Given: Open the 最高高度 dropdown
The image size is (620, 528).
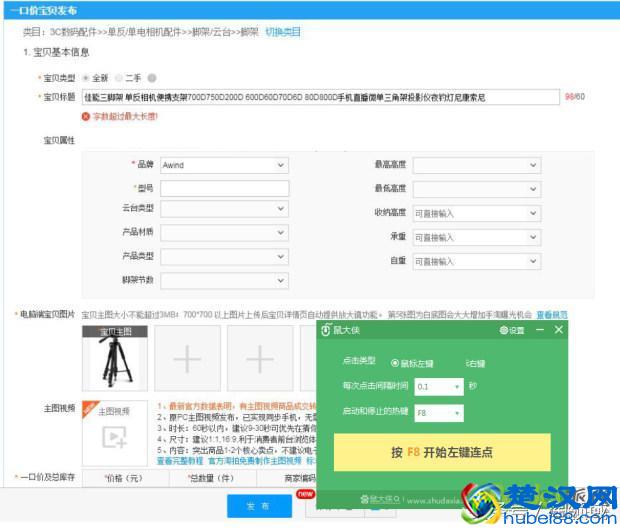Looking at the screenshot, I should tap(477, 165).
